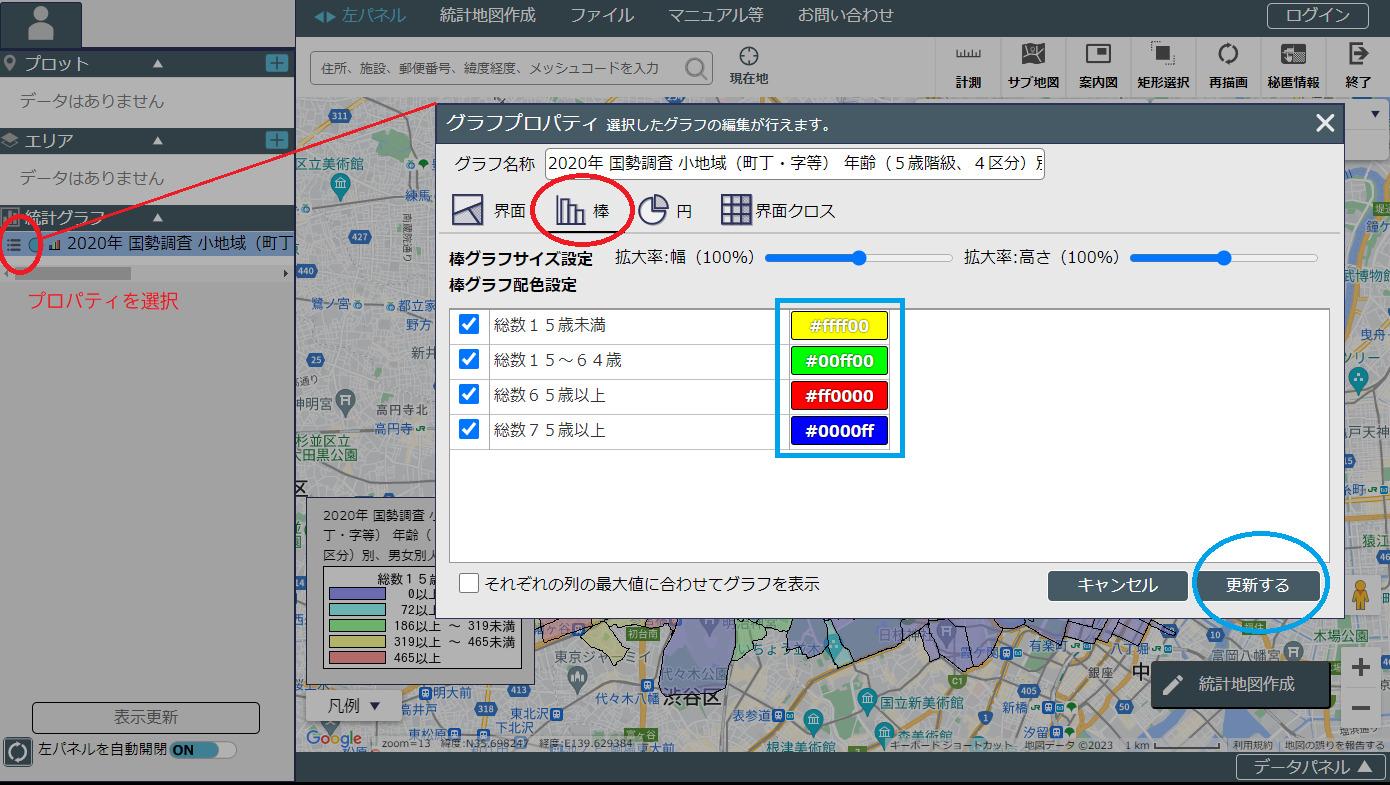Open the ファイル menu
Screen dimensions: 1390x785
[602, 15]
